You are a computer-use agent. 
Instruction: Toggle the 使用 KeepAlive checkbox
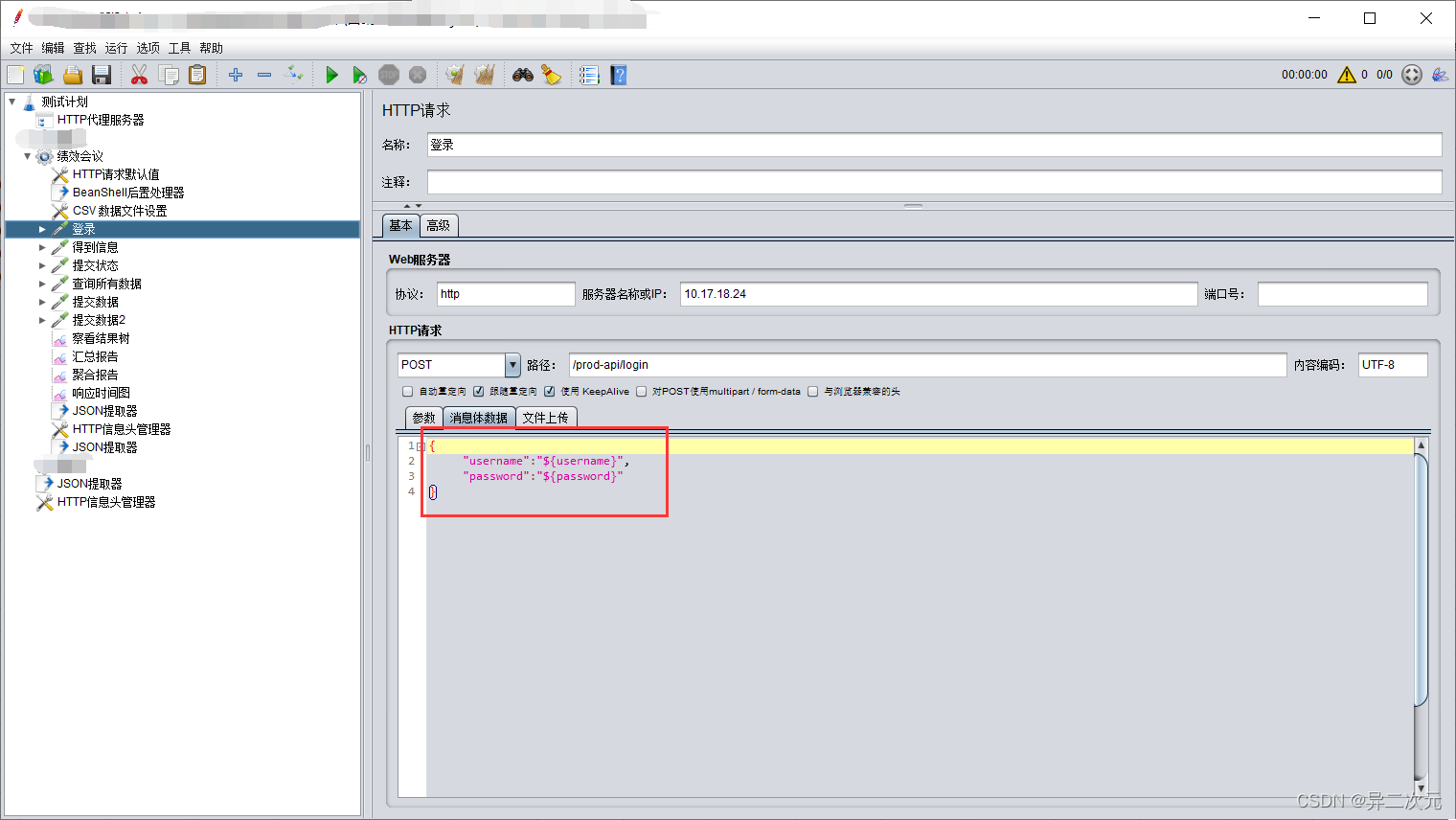pyautogui.click(x=550, y=392)
